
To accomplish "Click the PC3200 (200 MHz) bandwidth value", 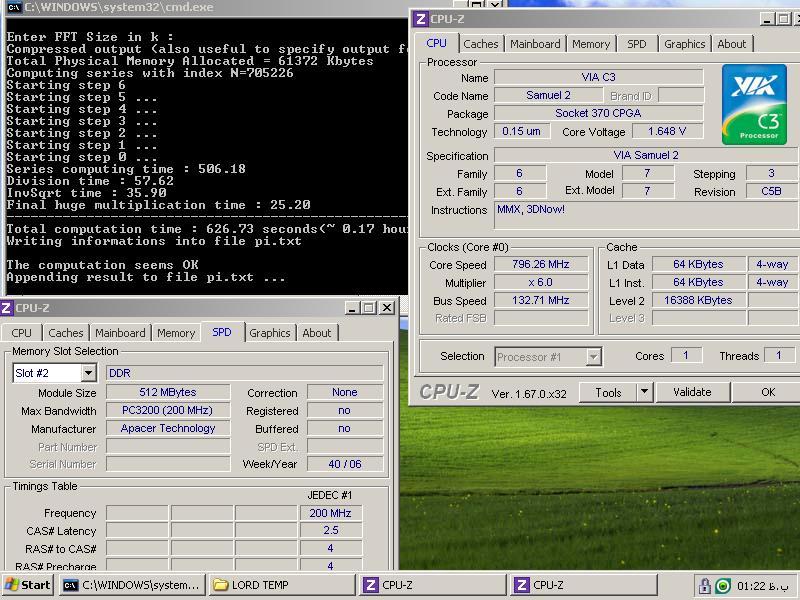I will [168, 410].
